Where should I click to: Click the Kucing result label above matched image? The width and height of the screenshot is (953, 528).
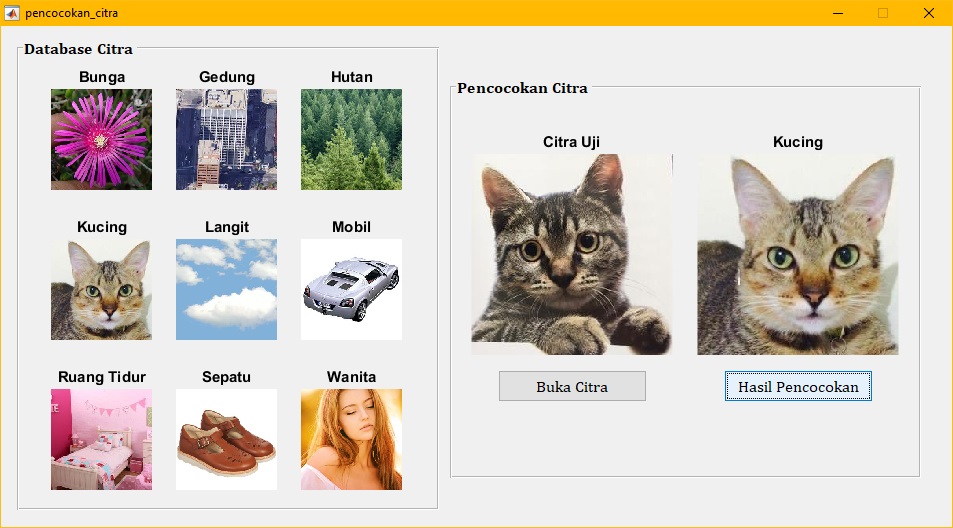(x=798, y=142)
